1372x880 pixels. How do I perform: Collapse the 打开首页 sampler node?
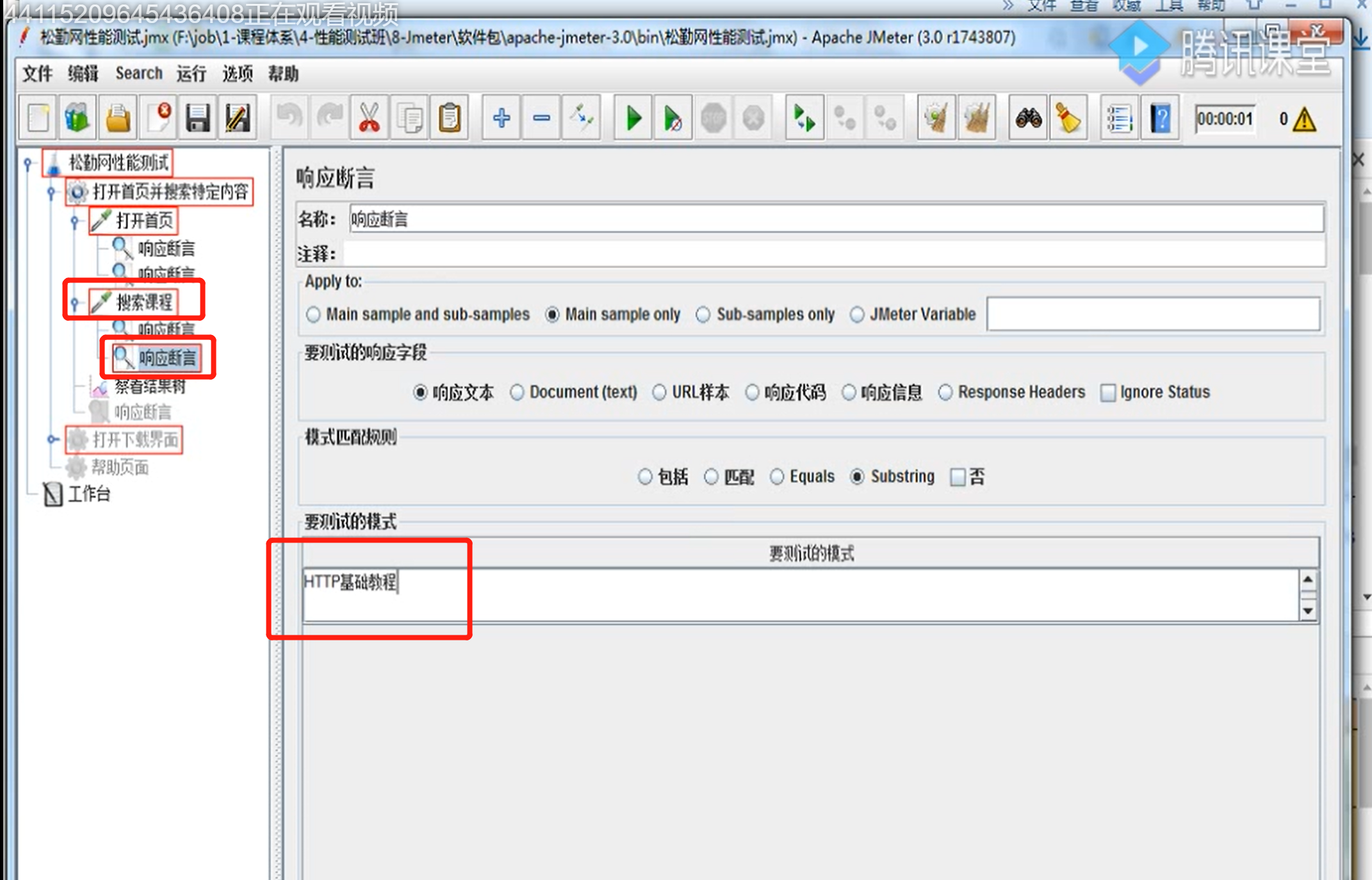click(75, 222)
